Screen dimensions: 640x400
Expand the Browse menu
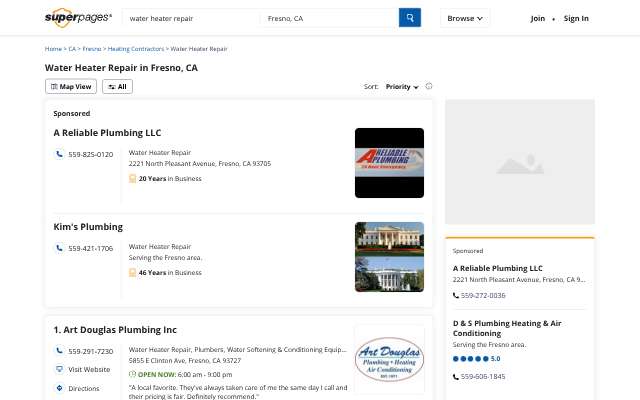tap(465, 18)
